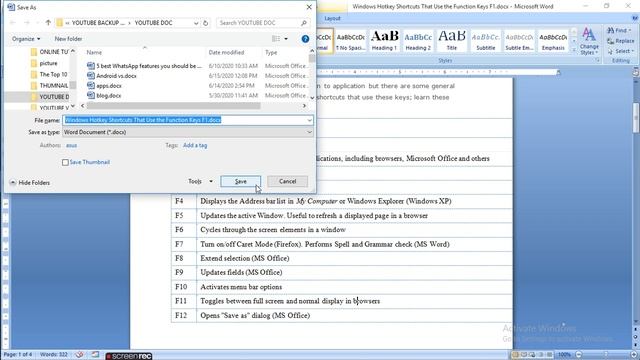Click the F12 table cell

coord(184,316)
